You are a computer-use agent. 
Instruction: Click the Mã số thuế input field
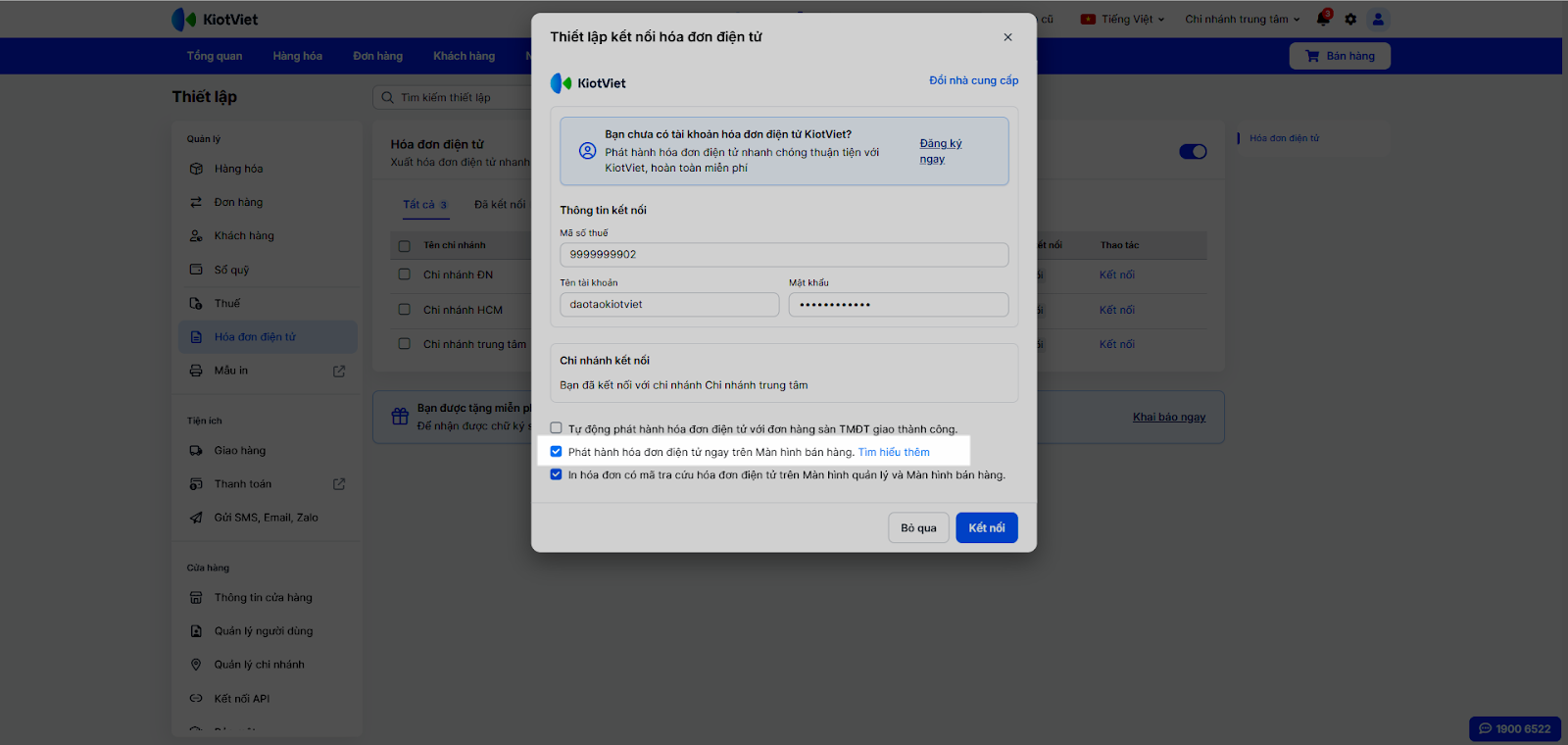784,255
